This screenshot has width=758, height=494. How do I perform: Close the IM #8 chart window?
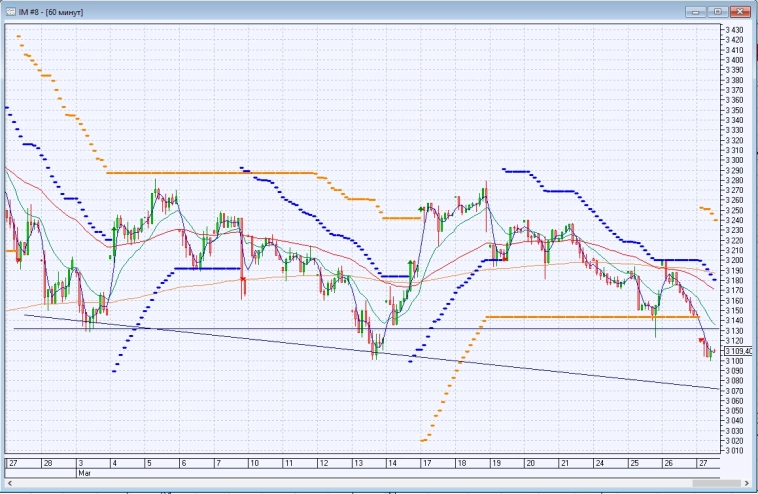(x=738, y=11)
